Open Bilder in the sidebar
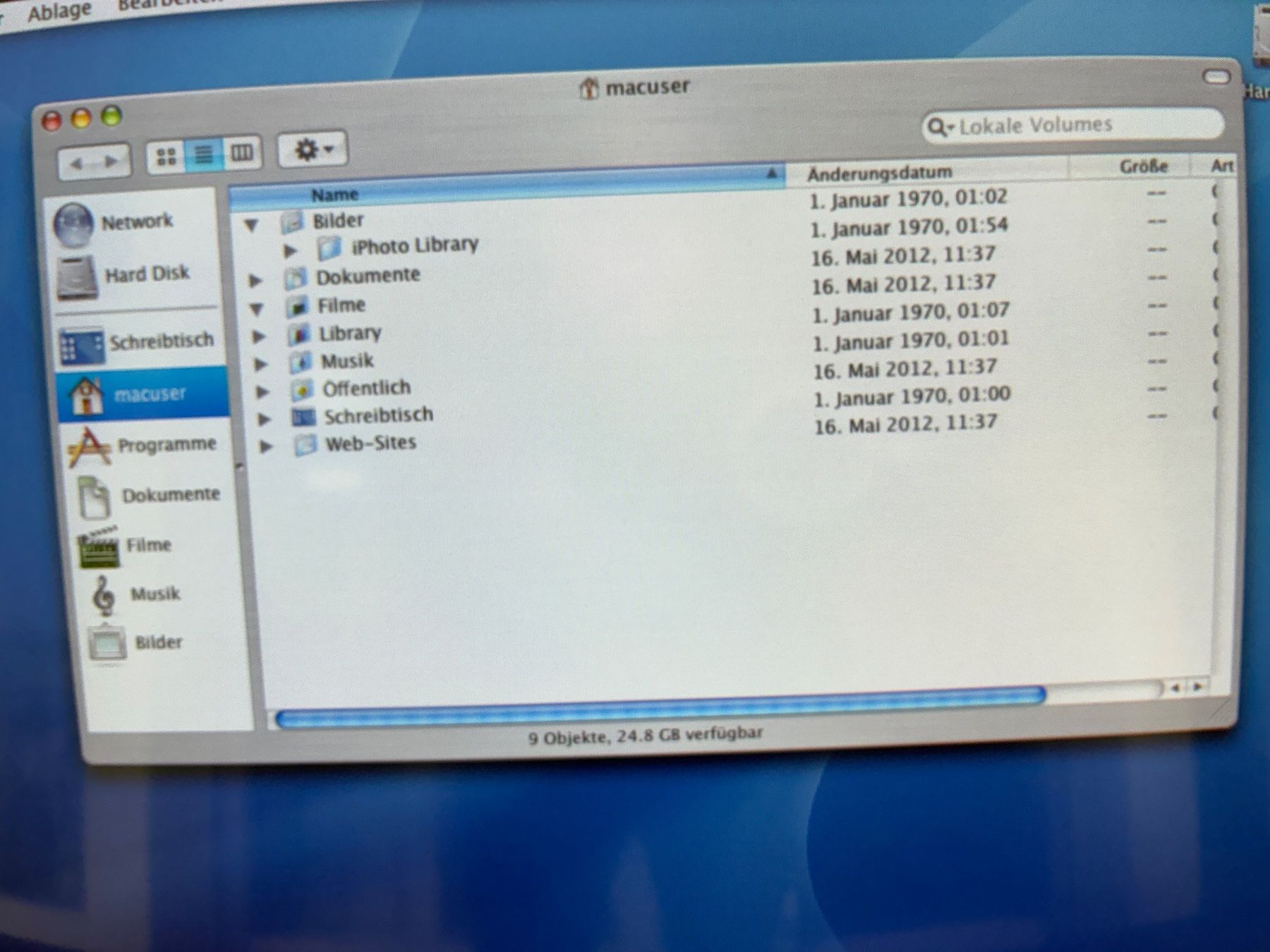The image size is (1270, 952). [x=135, y=642]
